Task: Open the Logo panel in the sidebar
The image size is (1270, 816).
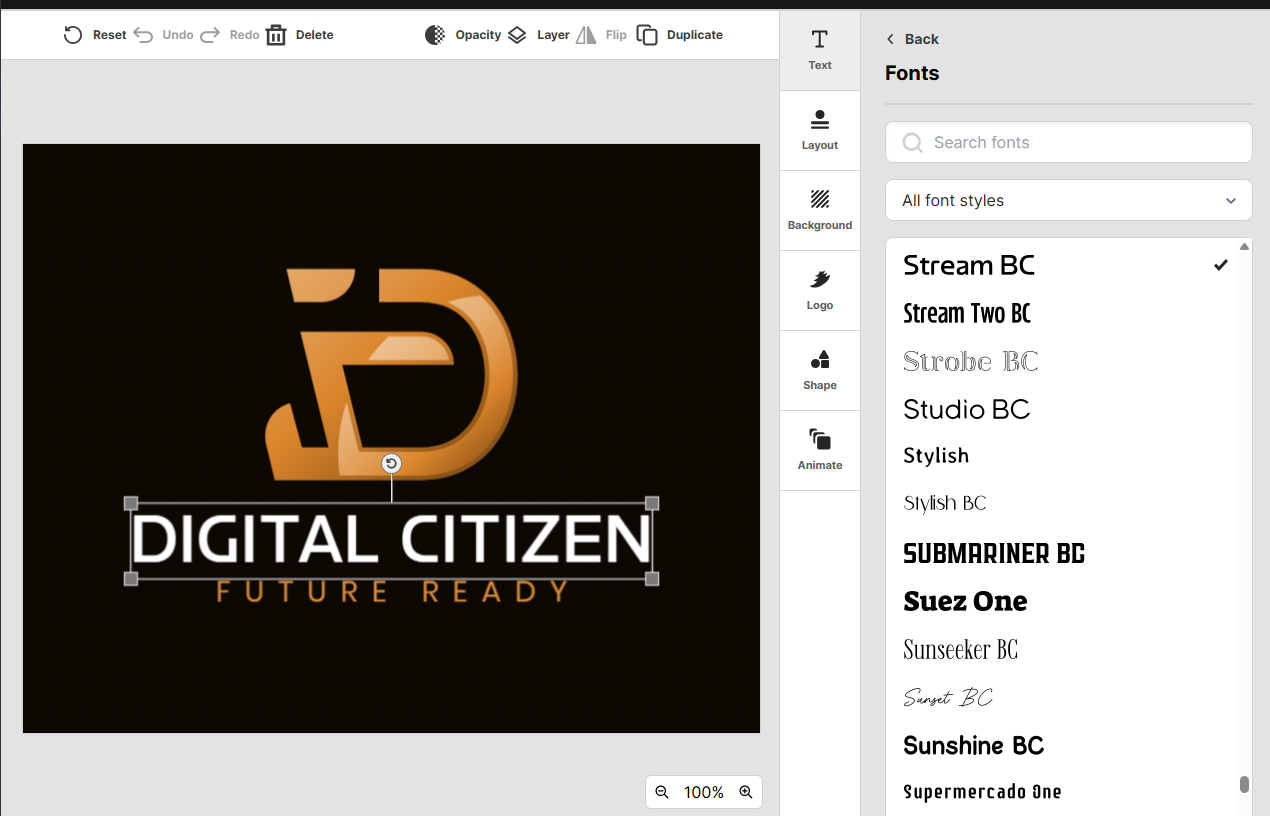Action: [820, 290]
